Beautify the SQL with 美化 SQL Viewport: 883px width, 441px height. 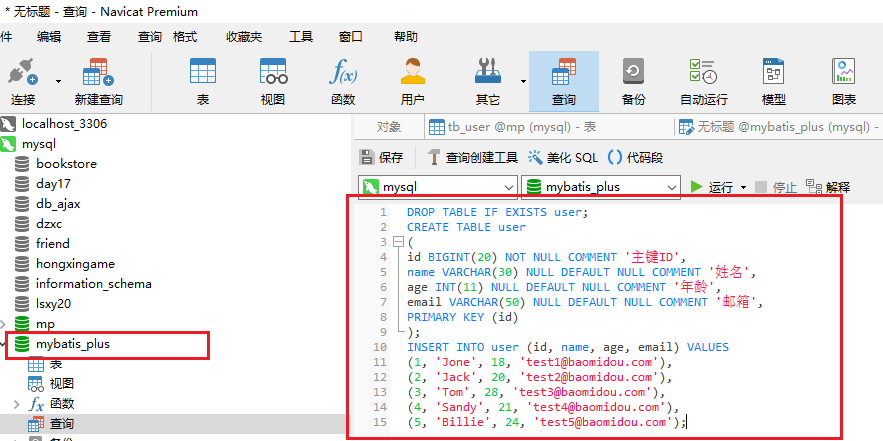coord(563,158)
